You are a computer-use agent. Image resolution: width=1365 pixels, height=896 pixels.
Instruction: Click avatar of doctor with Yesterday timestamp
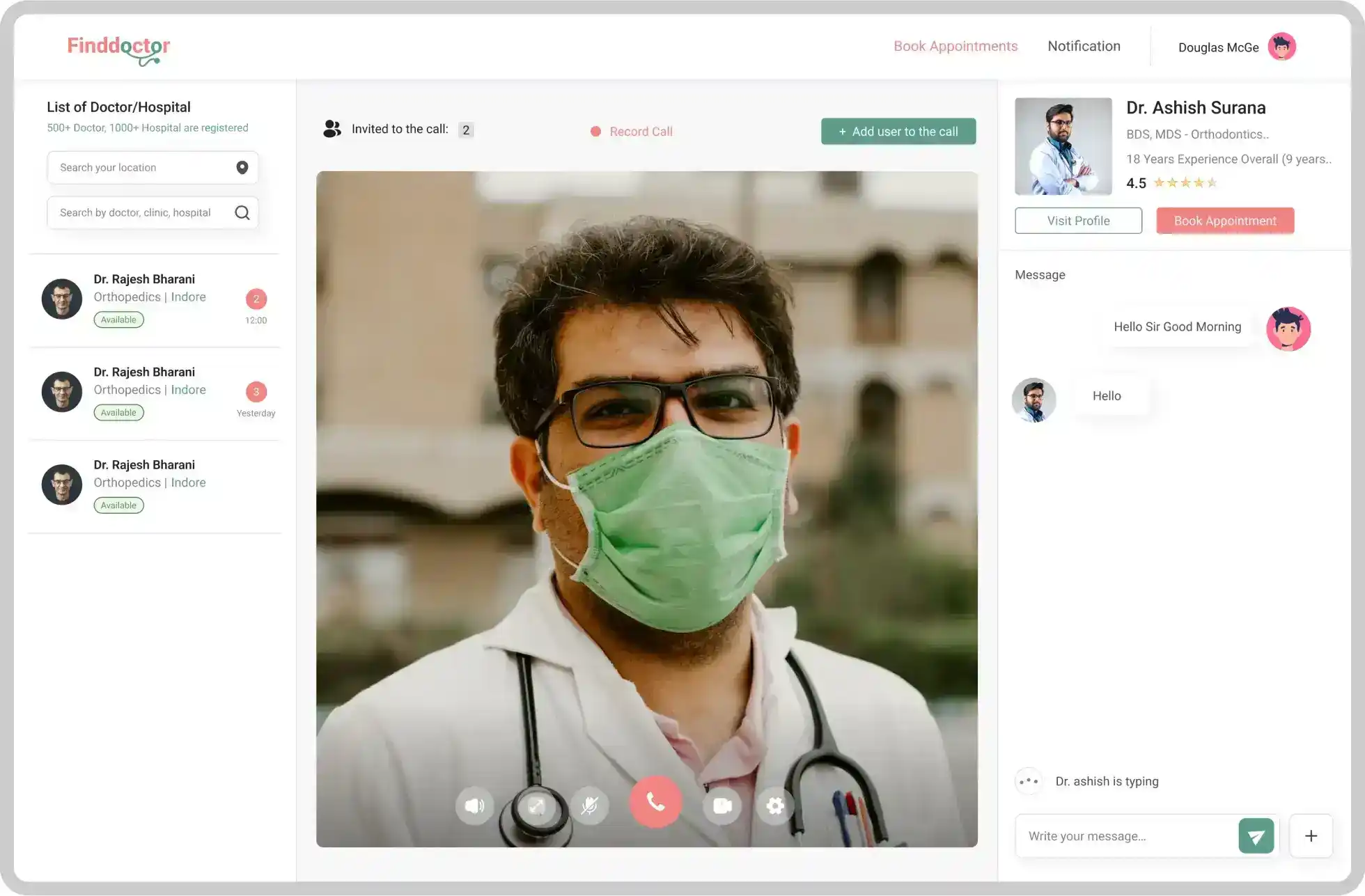pos(62,392)
